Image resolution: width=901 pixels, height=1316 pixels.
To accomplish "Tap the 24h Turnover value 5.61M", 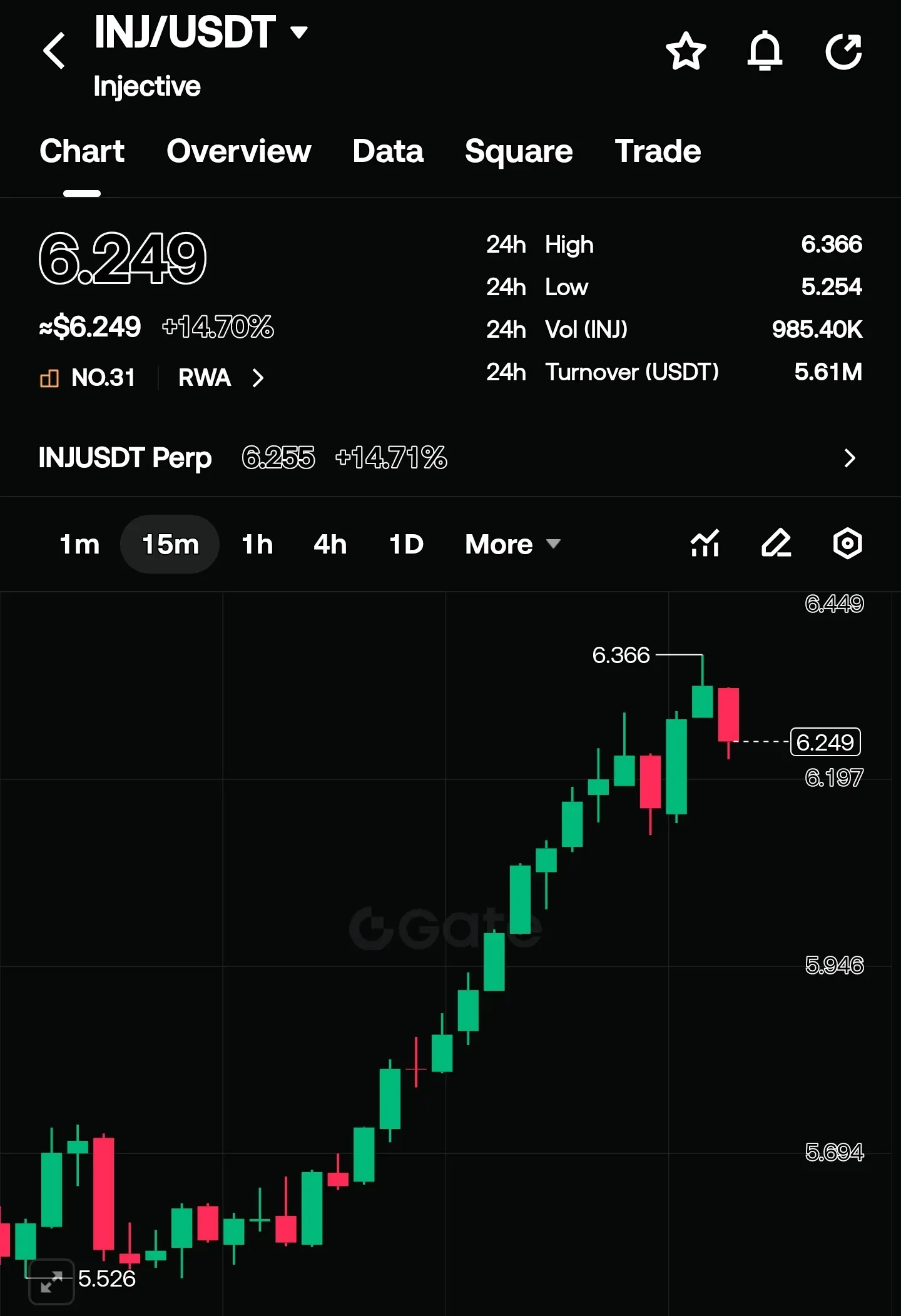I will (828, 372).
